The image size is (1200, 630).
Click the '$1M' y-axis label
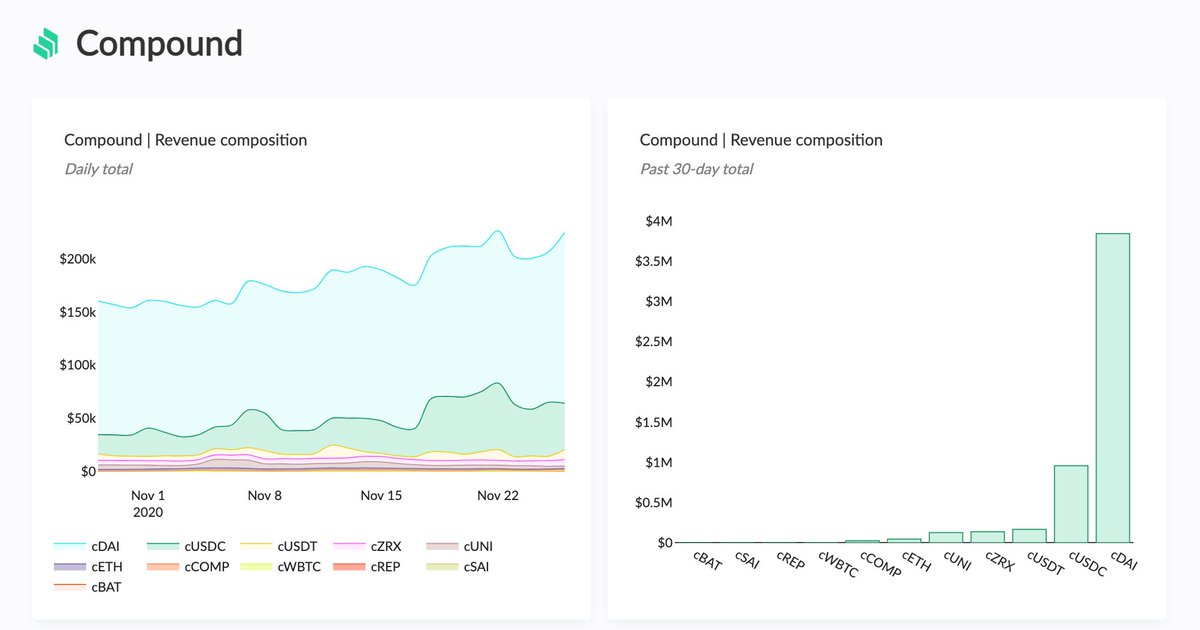tap(657, 462)
